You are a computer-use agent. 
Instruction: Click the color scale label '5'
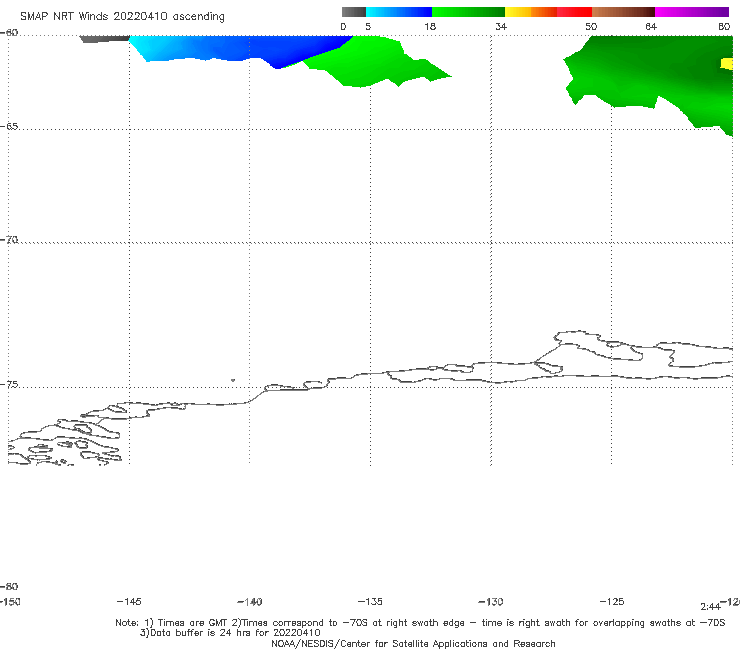pyautogui.click(x=368, y=26)
